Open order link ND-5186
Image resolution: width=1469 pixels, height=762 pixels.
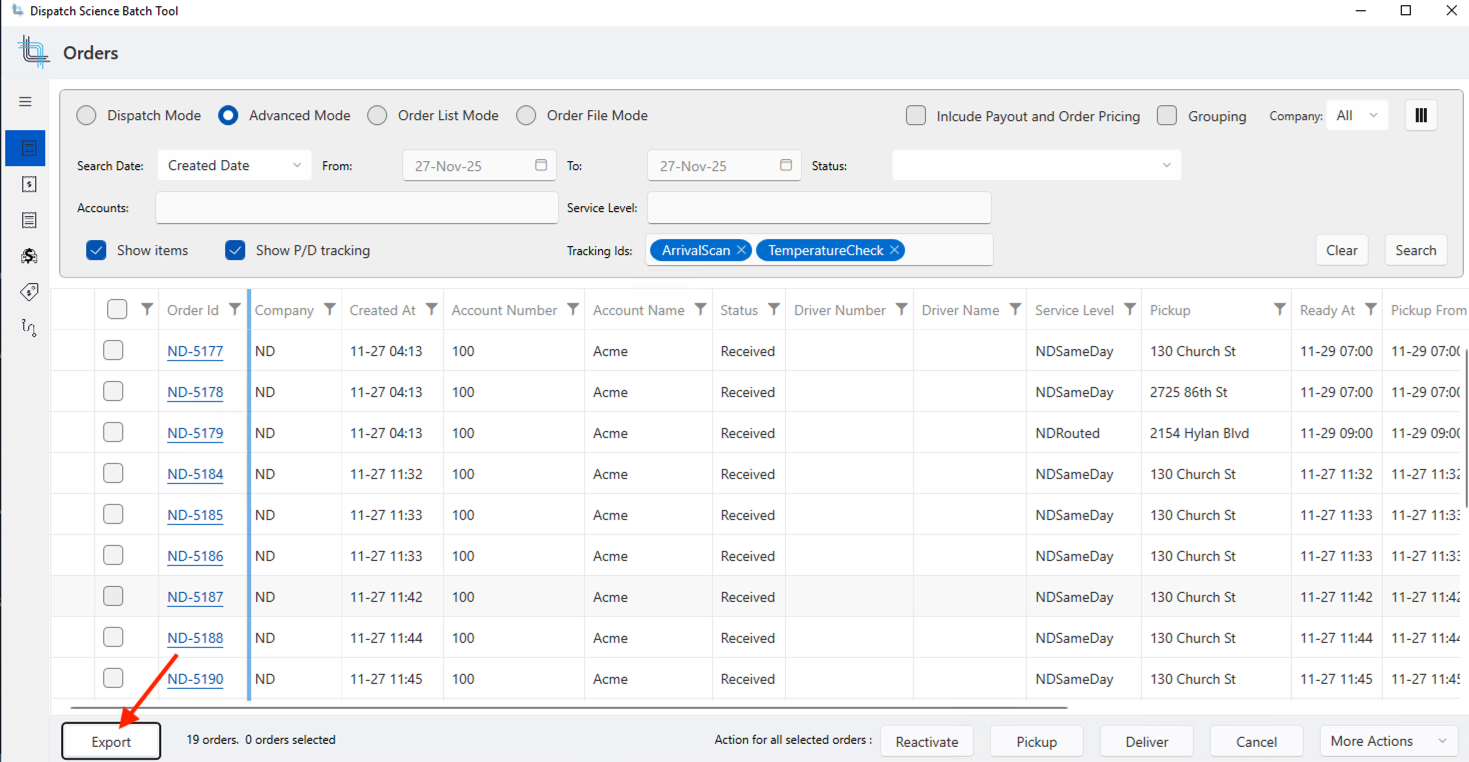[x=195, y=556]
